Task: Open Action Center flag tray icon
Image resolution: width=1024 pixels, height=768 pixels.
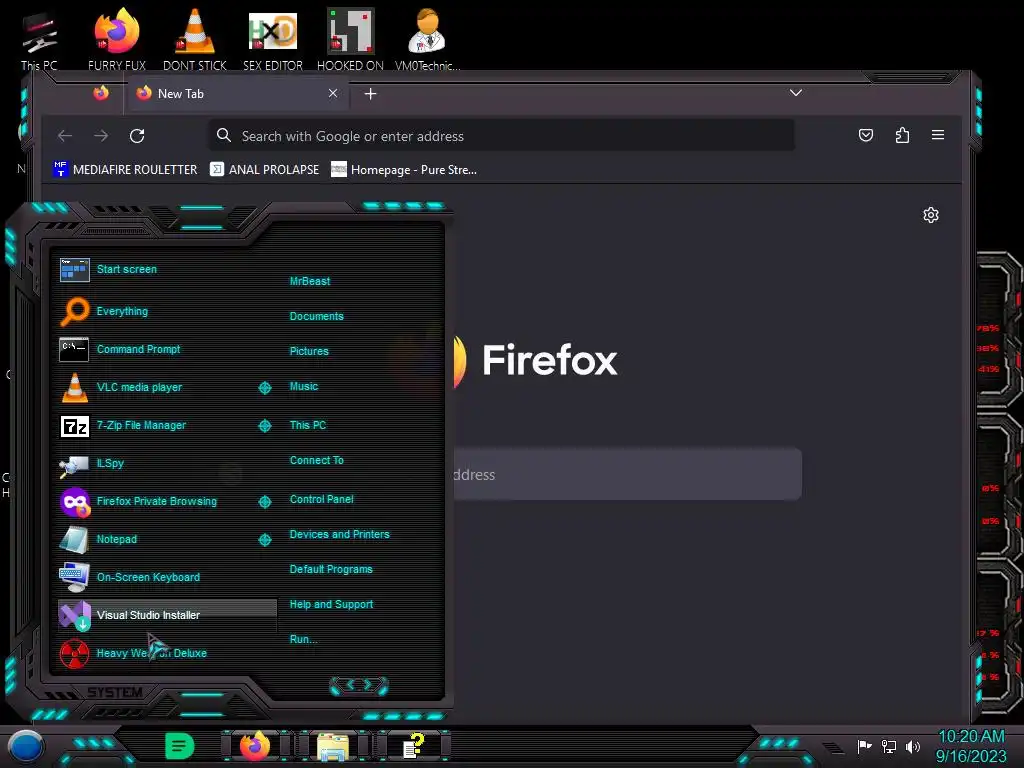Action: pos(865,746)
